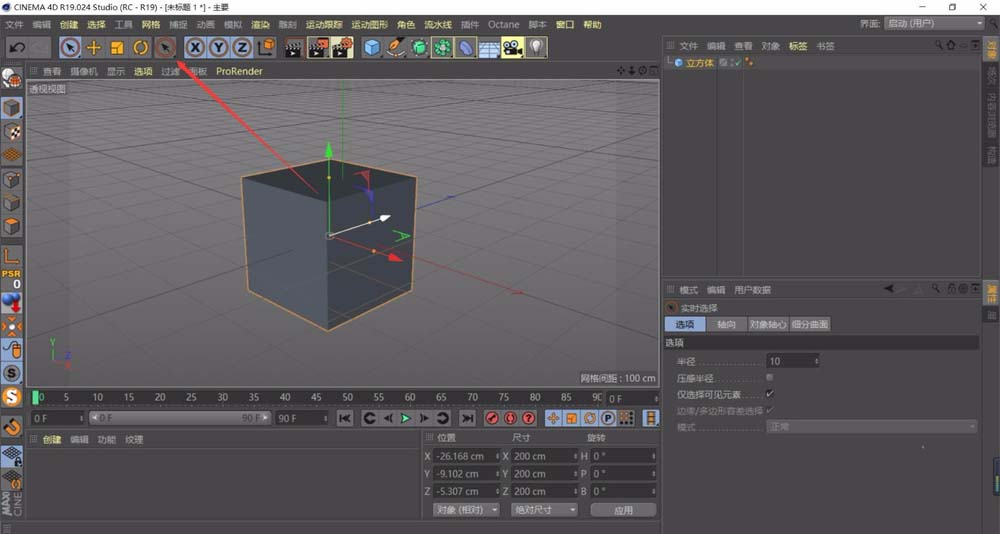Viewport: 1000px width, 534px height.
Task: Open the 绝对尺寸 dropdown
Action: point(544,510)
